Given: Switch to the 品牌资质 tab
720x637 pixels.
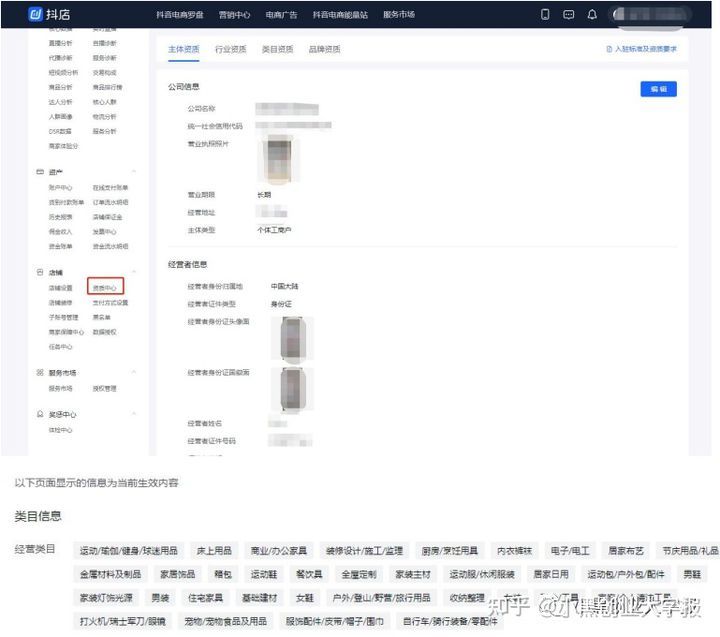Looking at the screenshot, I should point(324,49).
